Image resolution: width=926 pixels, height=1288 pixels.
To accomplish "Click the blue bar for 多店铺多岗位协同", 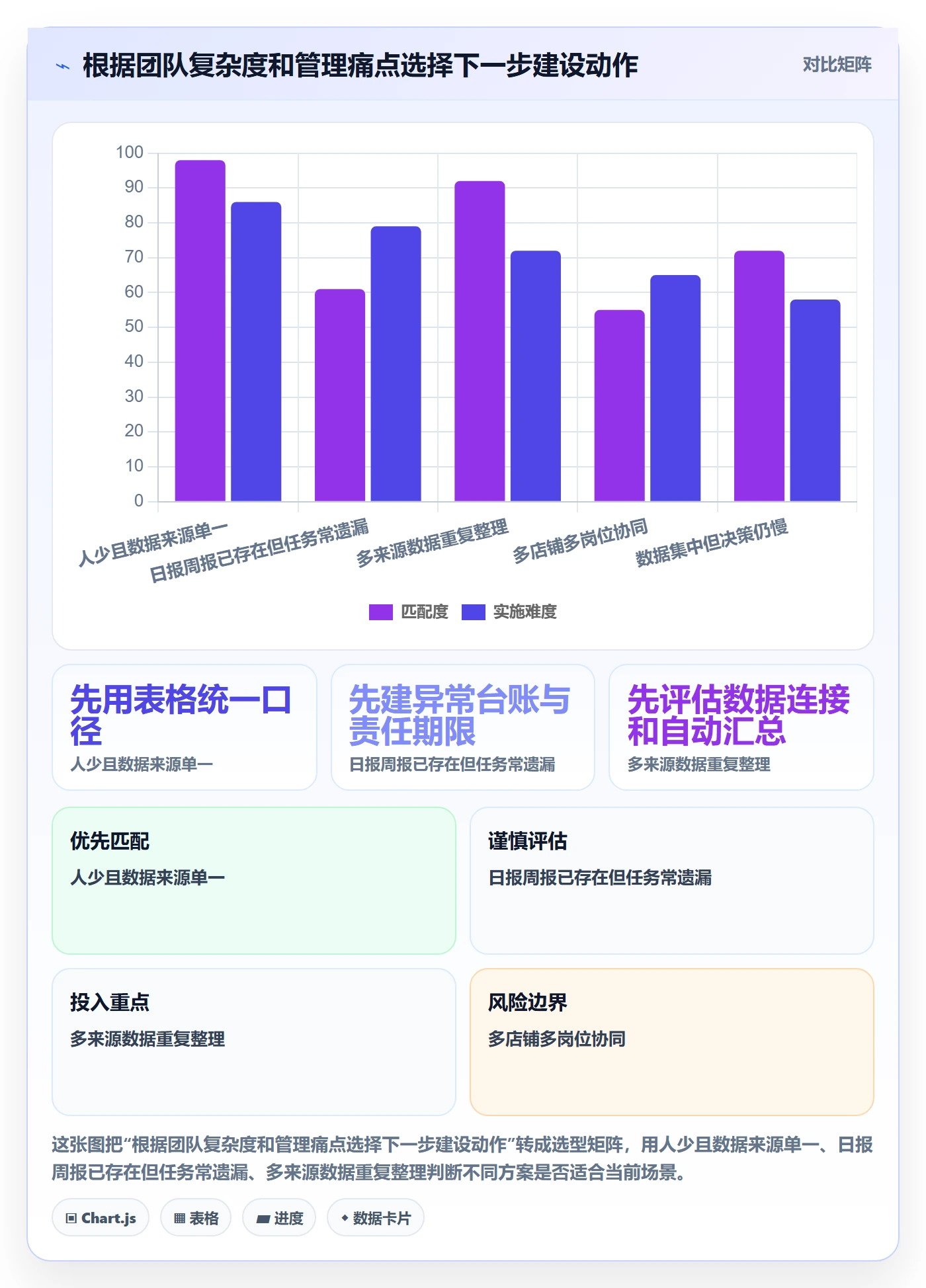I will click(675, 388).
